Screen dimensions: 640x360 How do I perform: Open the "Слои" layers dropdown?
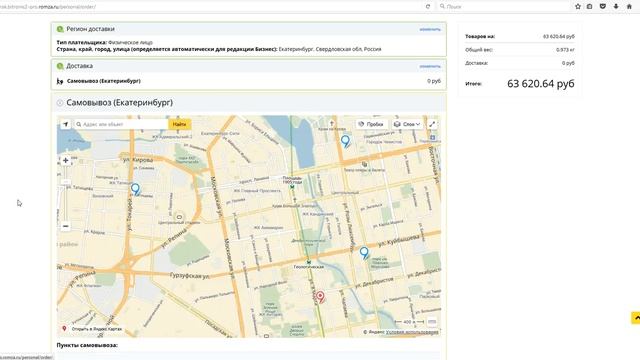pyautogui.click(x=407, y=124)
